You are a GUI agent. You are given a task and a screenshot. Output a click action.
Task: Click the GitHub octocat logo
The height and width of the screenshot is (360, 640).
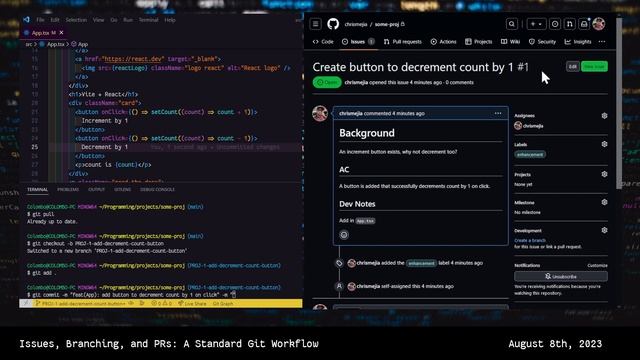pyautogui.click(x=333, y=24)
